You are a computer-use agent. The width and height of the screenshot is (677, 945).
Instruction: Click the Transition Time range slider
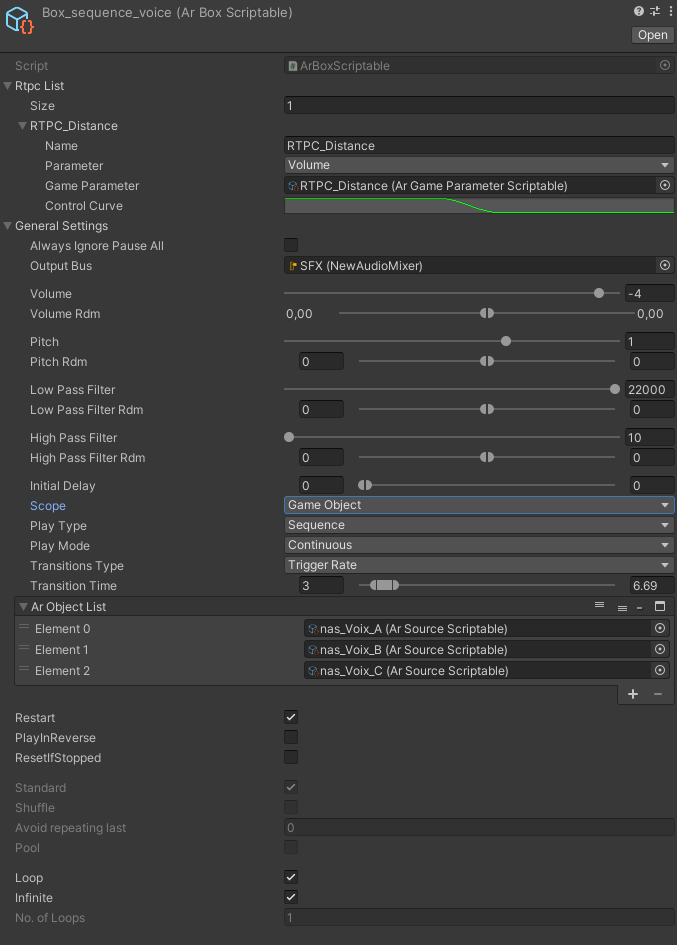click(x=486, y=585)
